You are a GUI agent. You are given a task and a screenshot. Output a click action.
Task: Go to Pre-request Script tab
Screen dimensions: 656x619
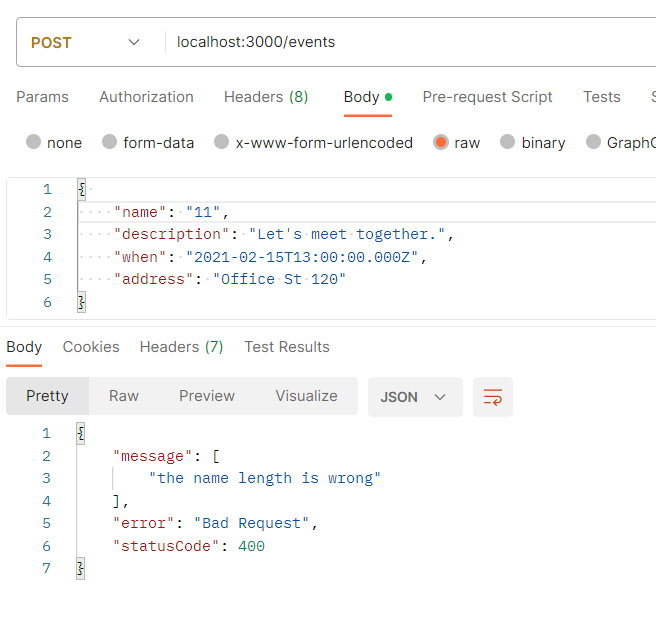point(487,97)
